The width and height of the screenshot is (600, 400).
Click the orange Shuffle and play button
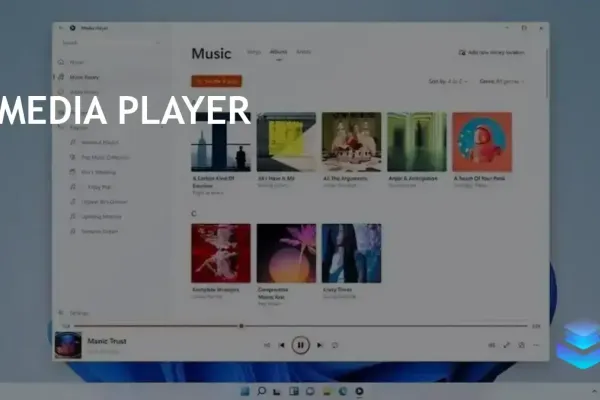coord(217,81)
